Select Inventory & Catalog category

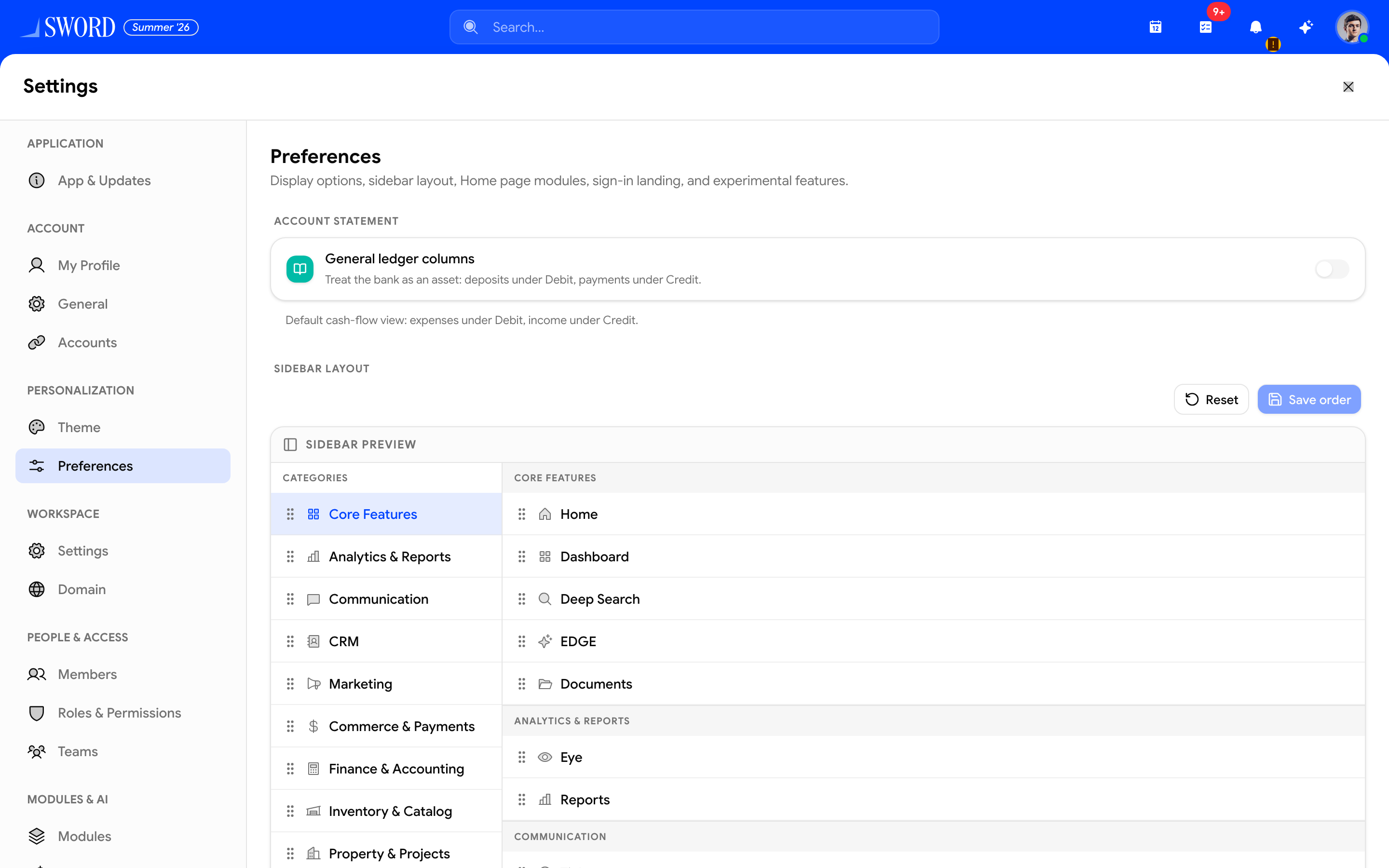click(x=386, y=811)
